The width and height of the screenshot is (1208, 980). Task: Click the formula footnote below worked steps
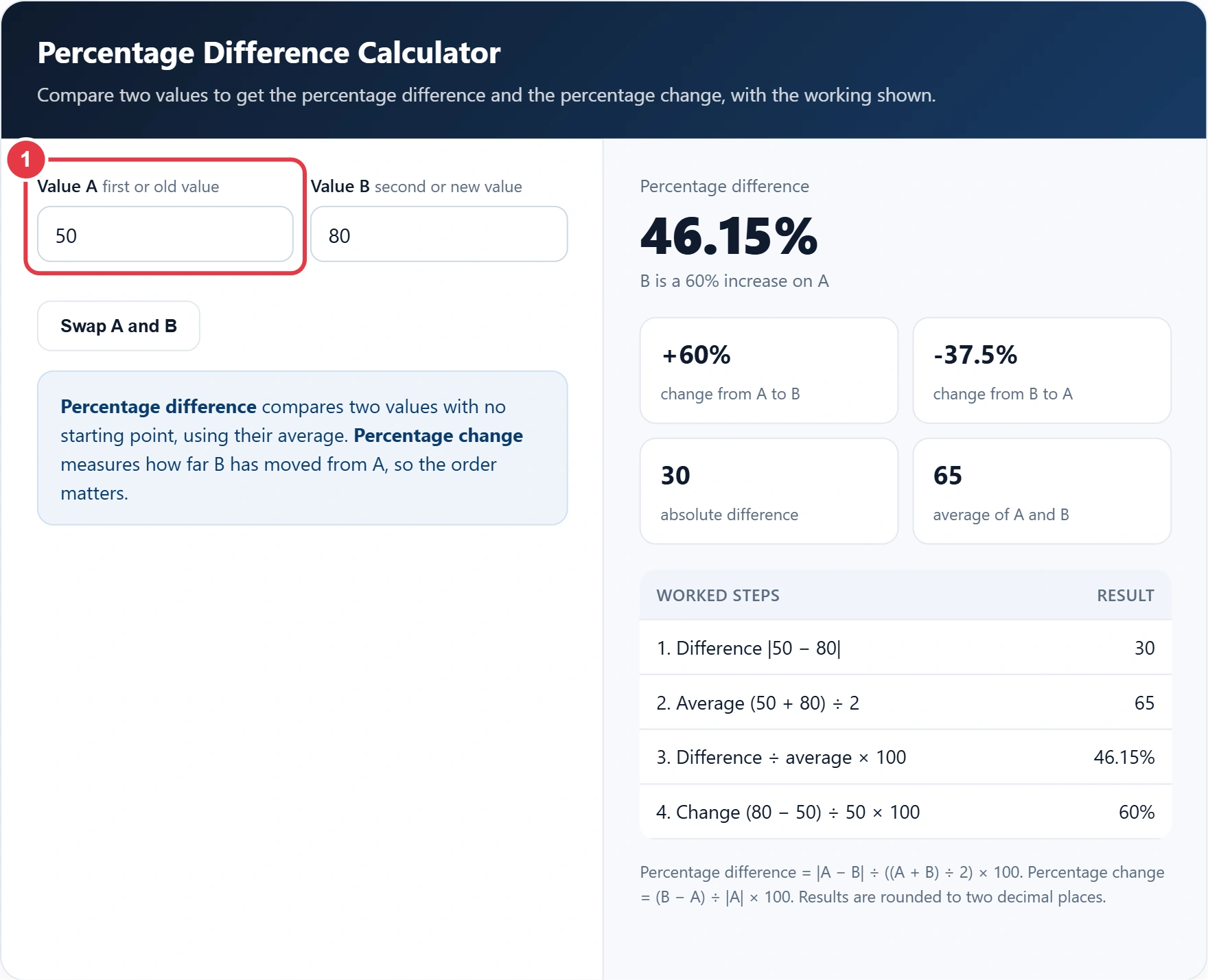coord(903,885)
